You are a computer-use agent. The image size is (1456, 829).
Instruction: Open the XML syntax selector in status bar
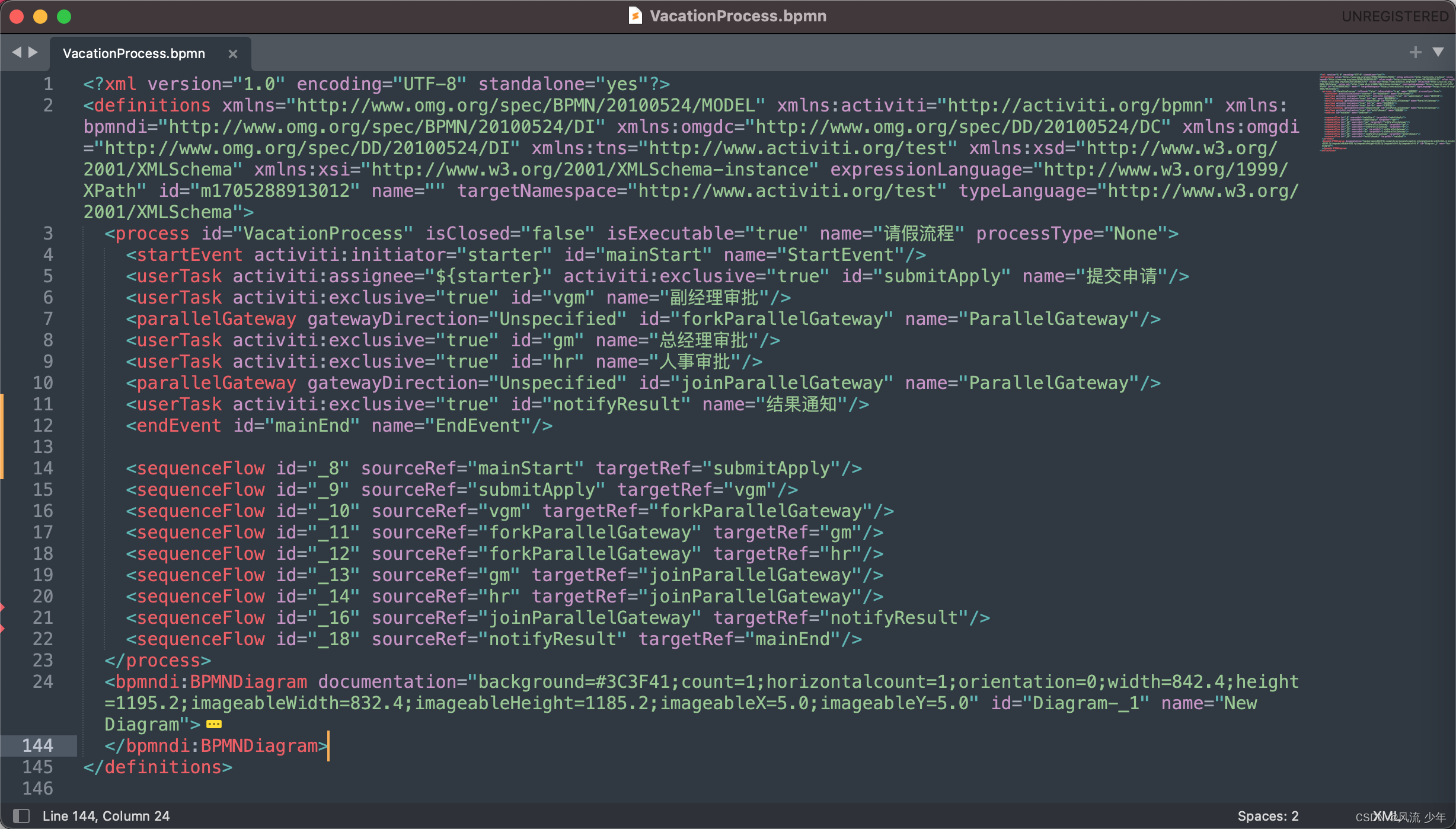tap(1385, 816)
